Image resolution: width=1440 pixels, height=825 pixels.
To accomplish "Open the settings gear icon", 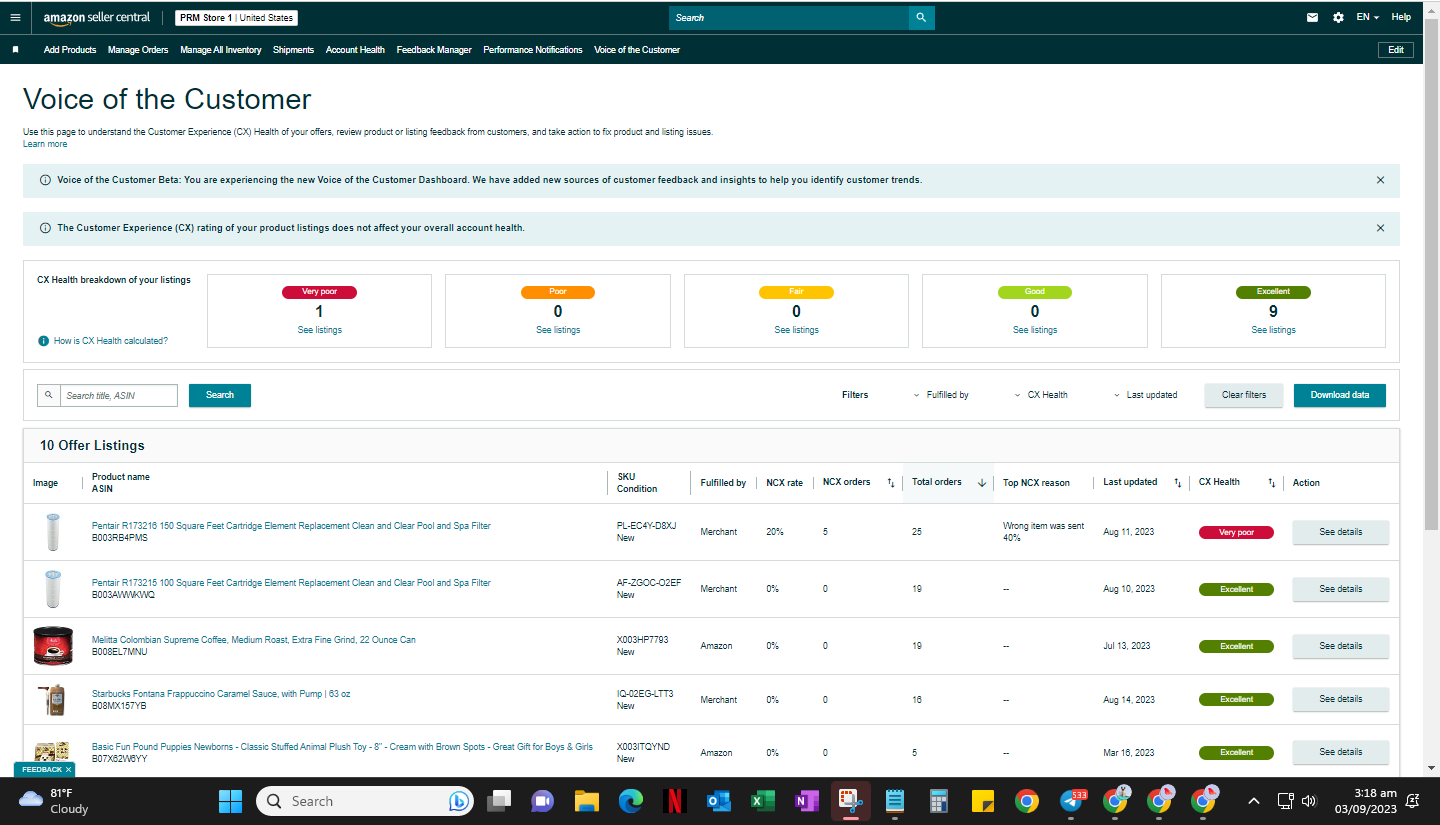I will point(1338,17).
